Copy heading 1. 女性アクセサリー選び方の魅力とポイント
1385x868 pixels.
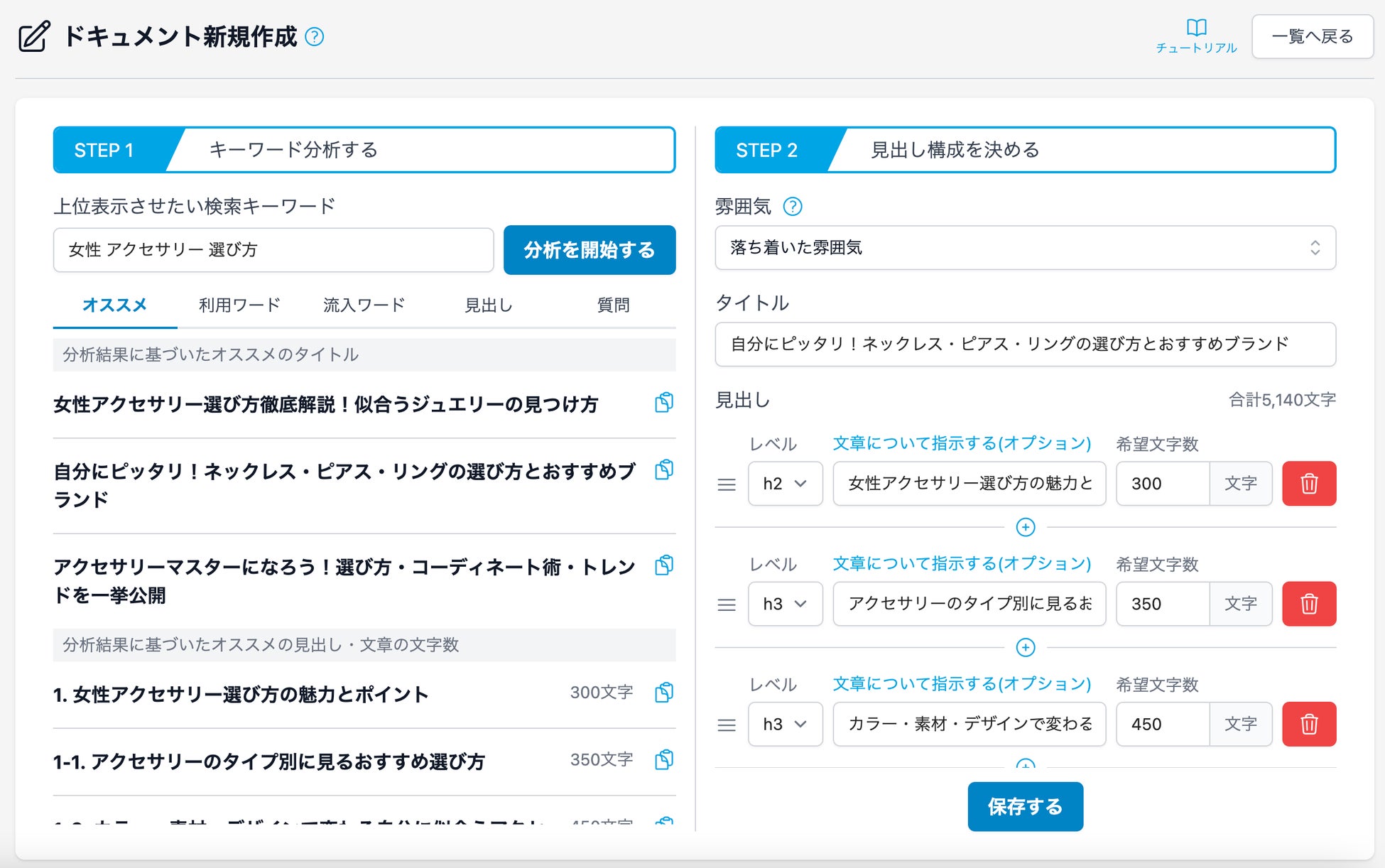tap(663, 693)
